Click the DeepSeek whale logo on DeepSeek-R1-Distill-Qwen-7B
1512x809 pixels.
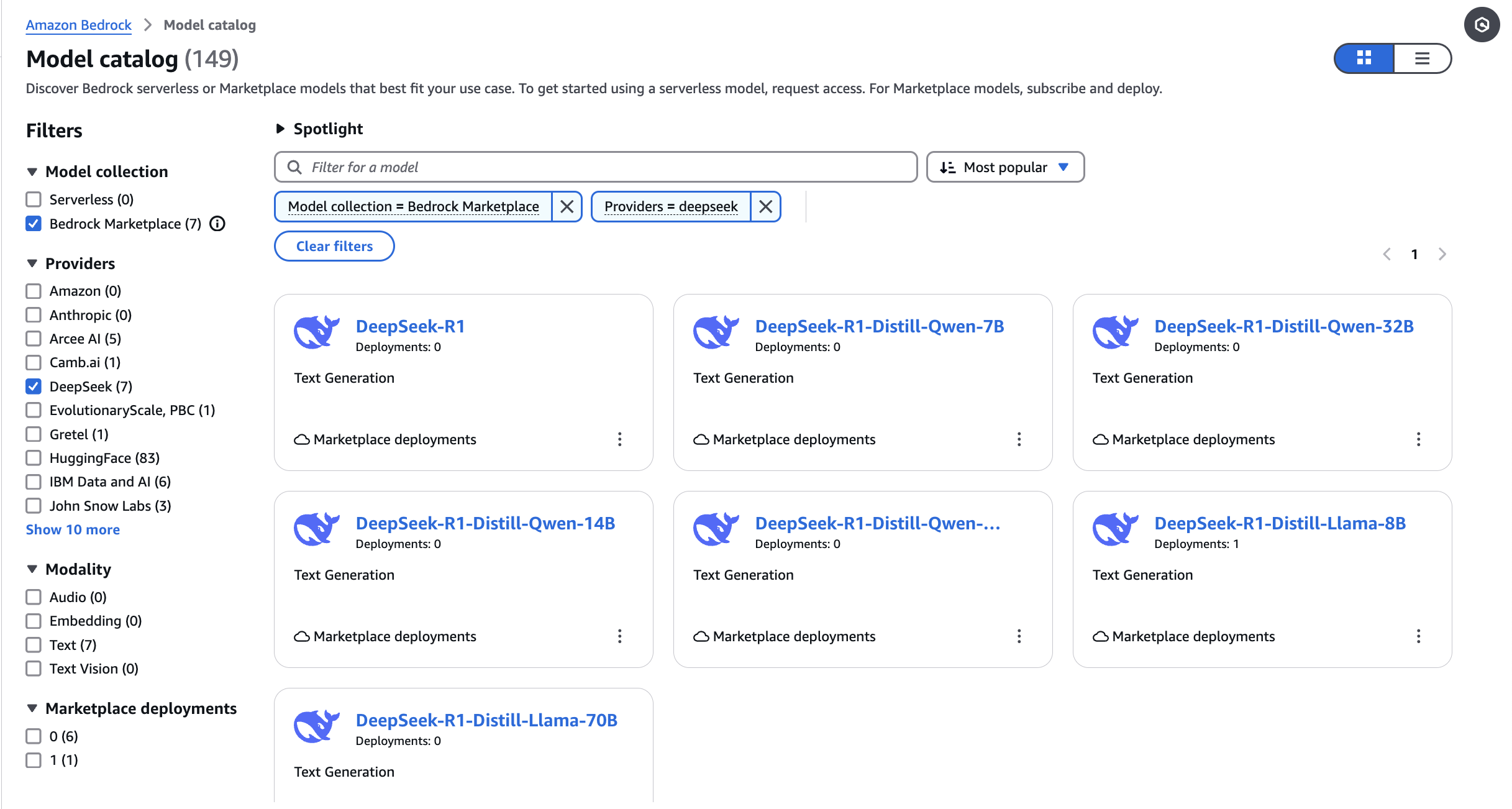point(716,332)
